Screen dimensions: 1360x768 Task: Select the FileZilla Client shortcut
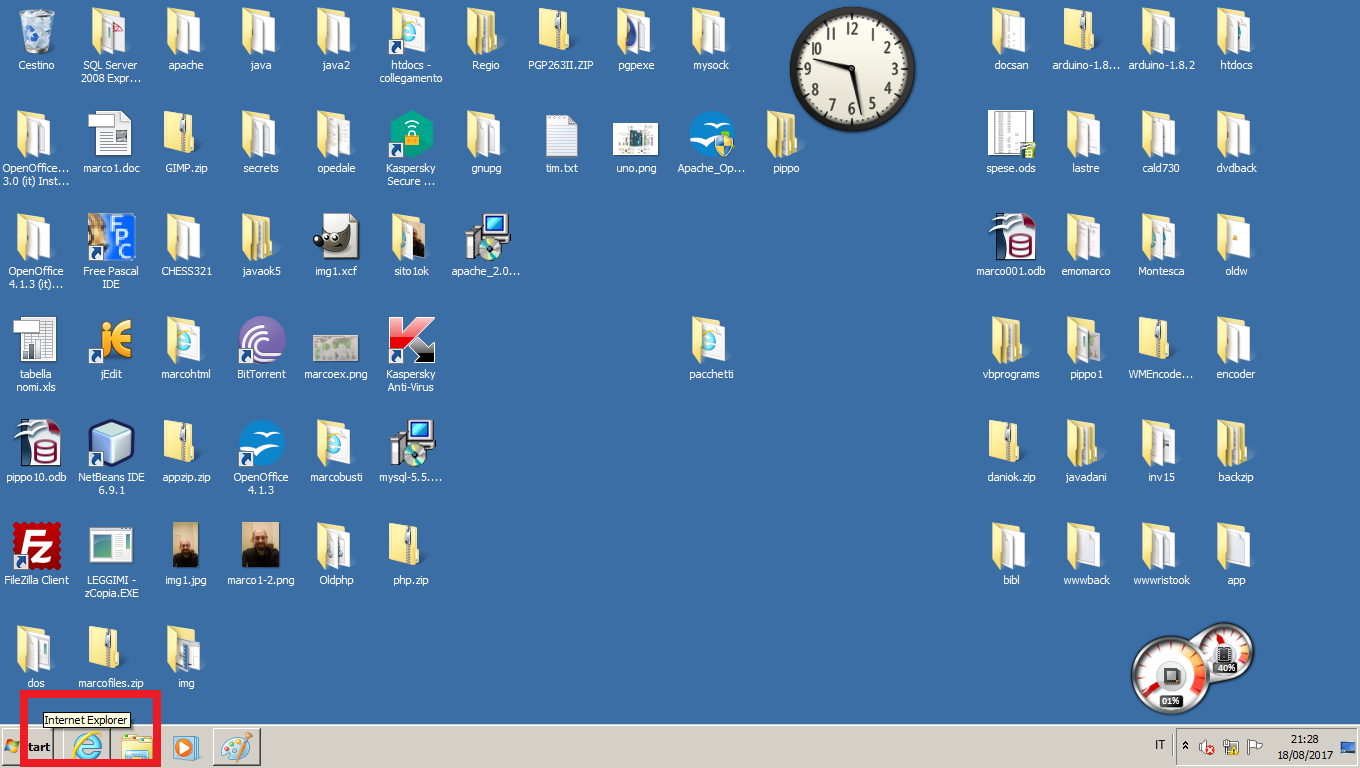tap(36, 545)
